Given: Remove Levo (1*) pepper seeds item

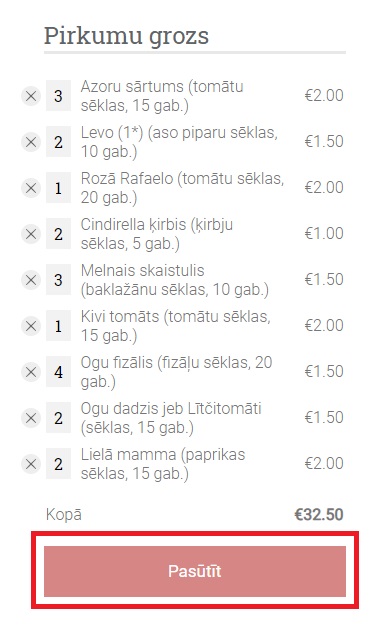Looking at the screenshot, I should click(x=31, y=142).
